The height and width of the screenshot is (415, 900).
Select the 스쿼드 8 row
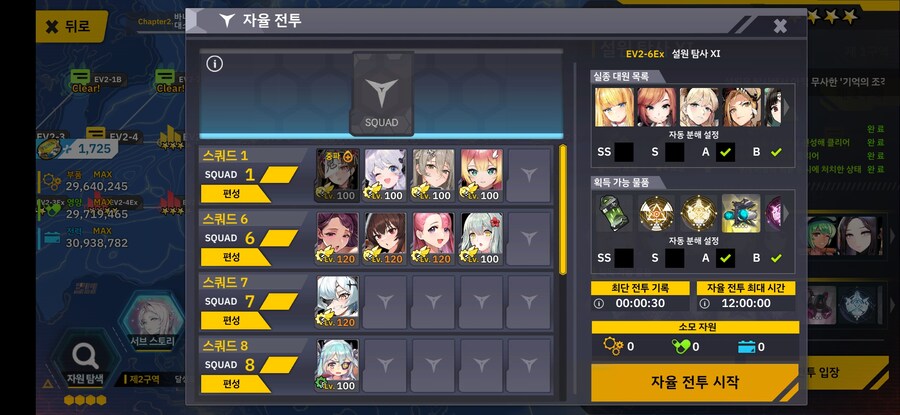pyautogui.click(x=376, y=365)
